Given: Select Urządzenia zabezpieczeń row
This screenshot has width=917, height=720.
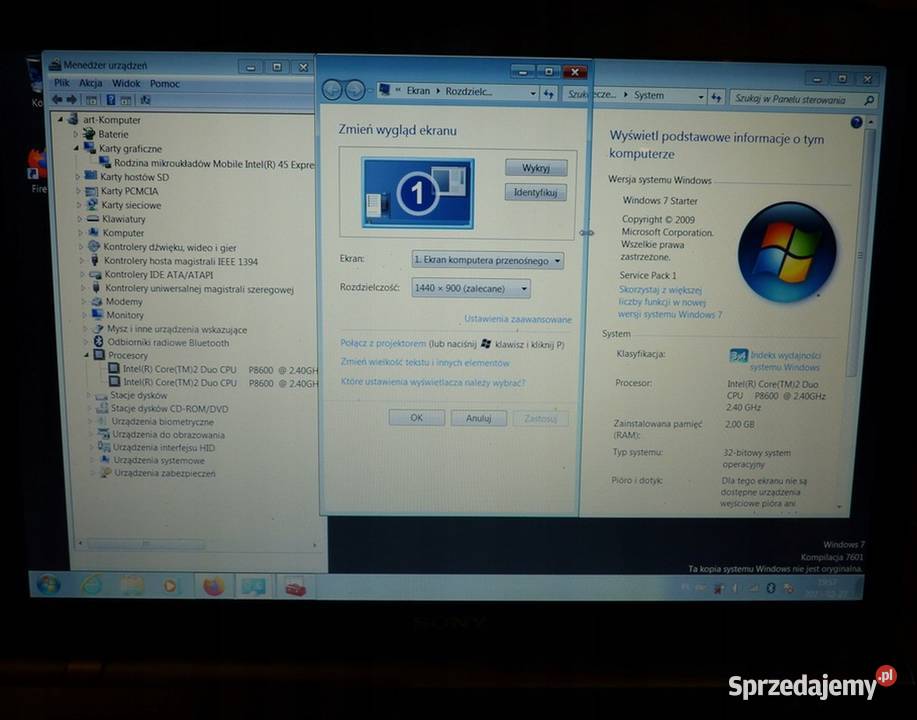Looking at the screenshot, I should [x=157, y=473].
